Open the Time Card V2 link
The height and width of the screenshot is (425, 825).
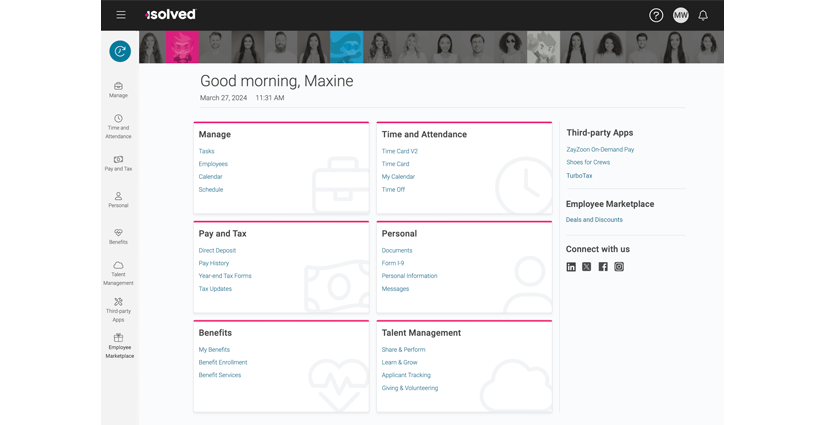[400, 151]
